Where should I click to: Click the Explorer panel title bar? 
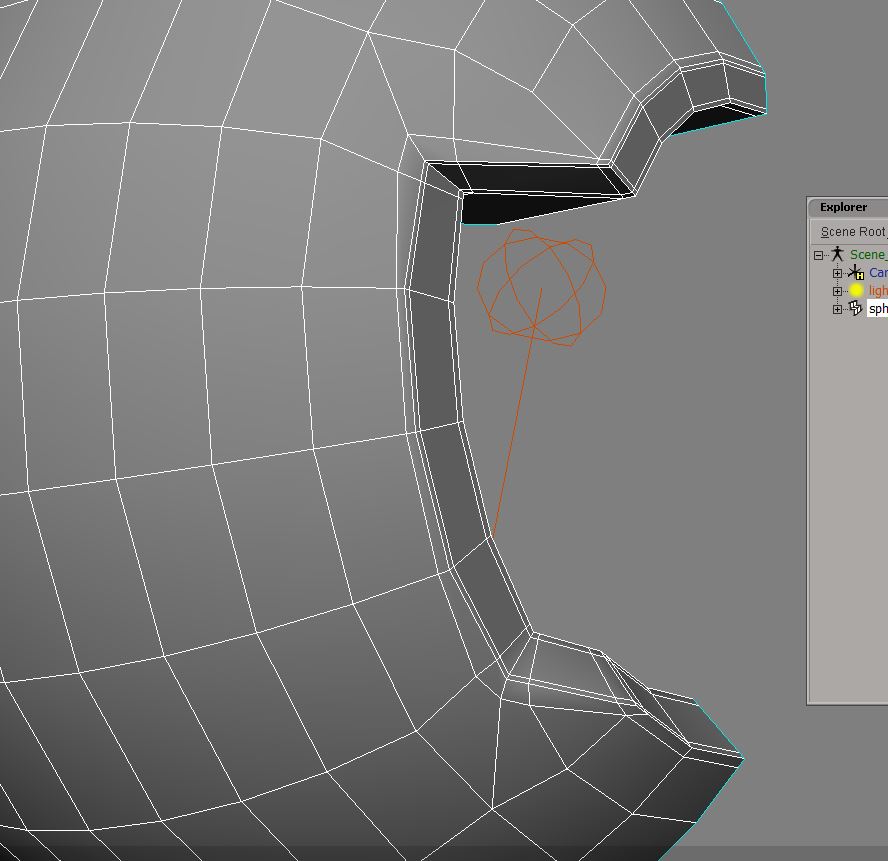848,207
